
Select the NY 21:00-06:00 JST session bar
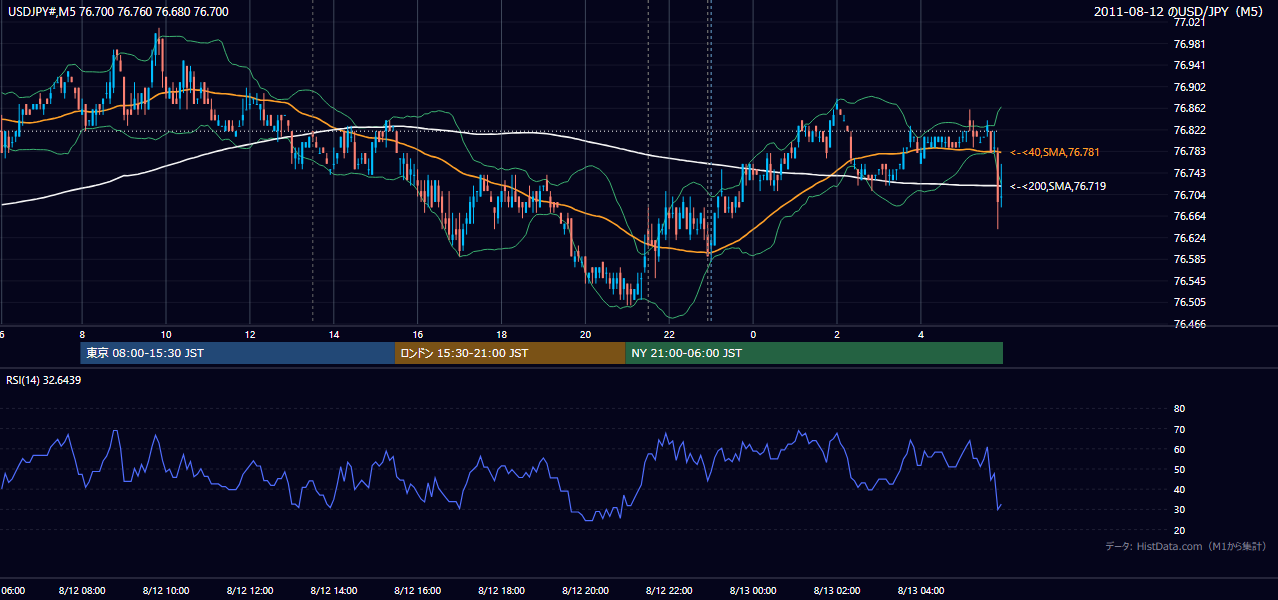tap(814, 353)
